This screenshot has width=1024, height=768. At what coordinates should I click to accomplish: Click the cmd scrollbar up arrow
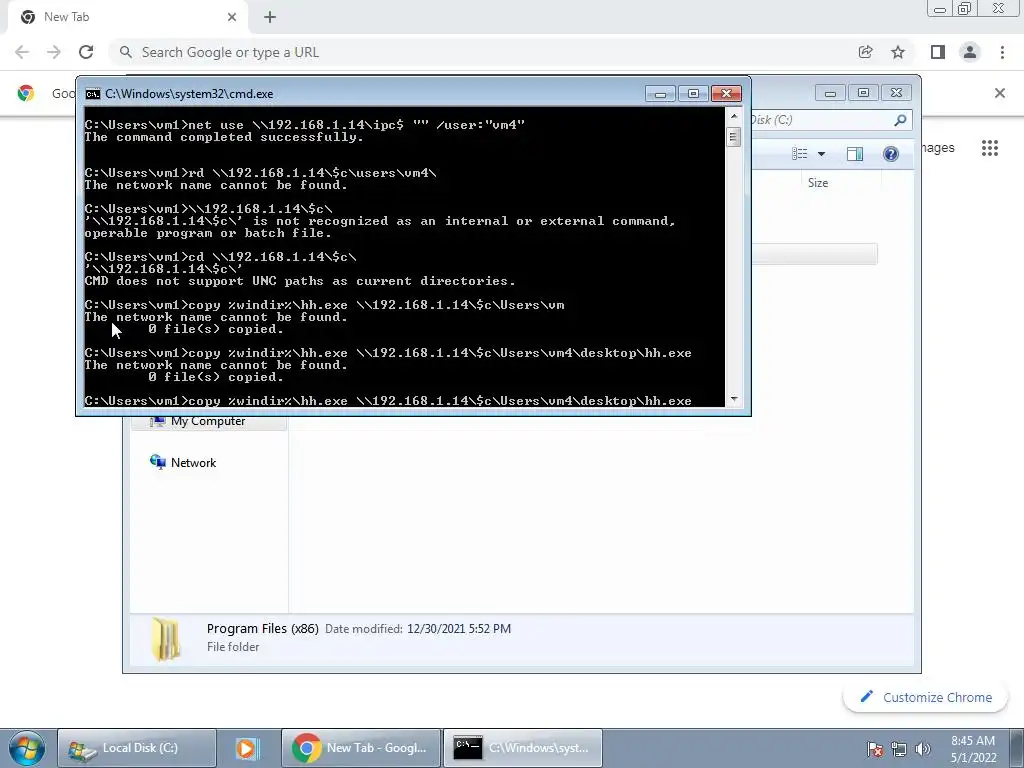[x=734, y=116]
